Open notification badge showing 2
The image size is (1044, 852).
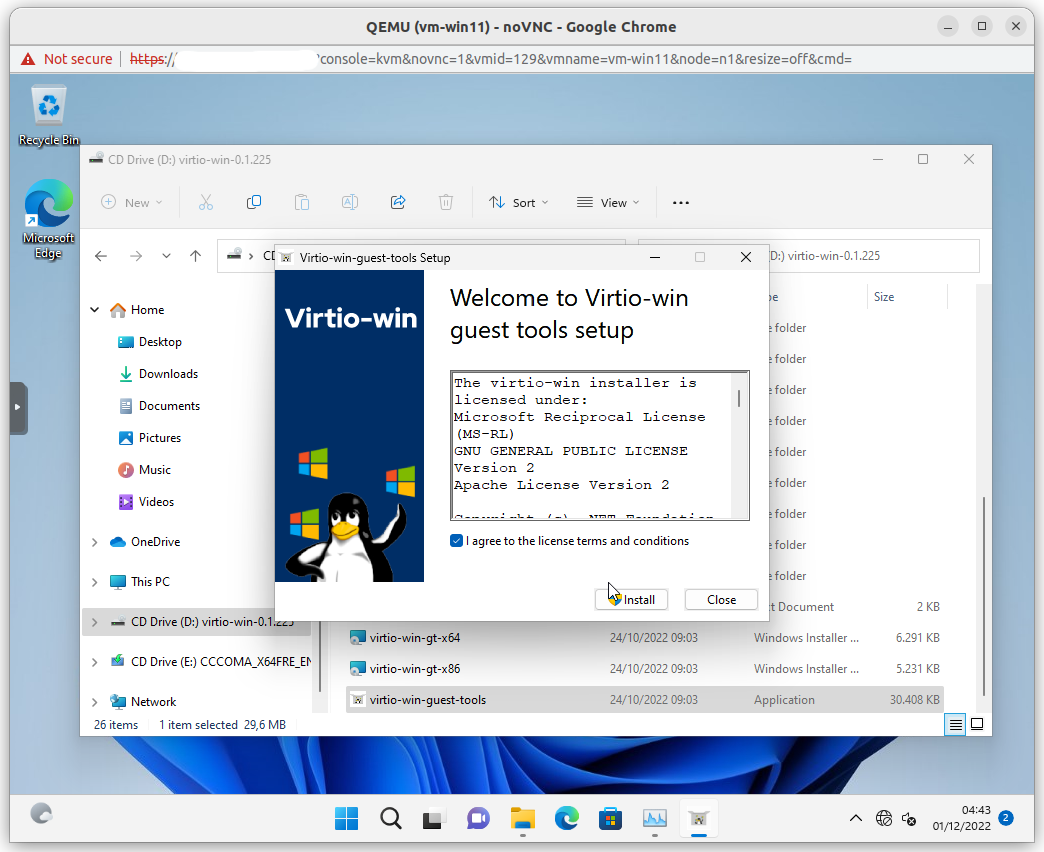[1006, 818]
